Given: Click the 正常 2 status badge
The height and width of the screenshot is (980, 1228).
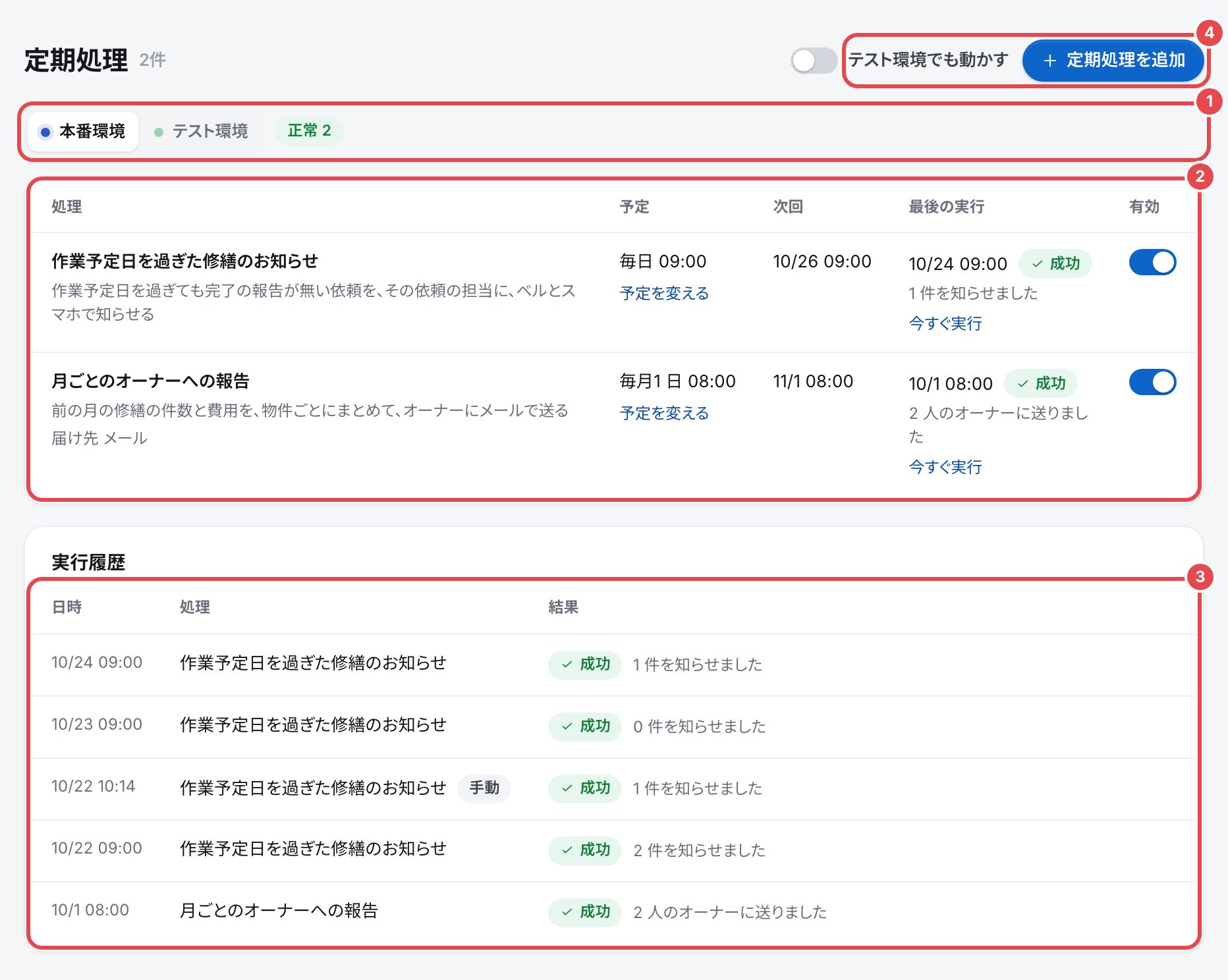Looking at the screenshot, I should [309, 131].
